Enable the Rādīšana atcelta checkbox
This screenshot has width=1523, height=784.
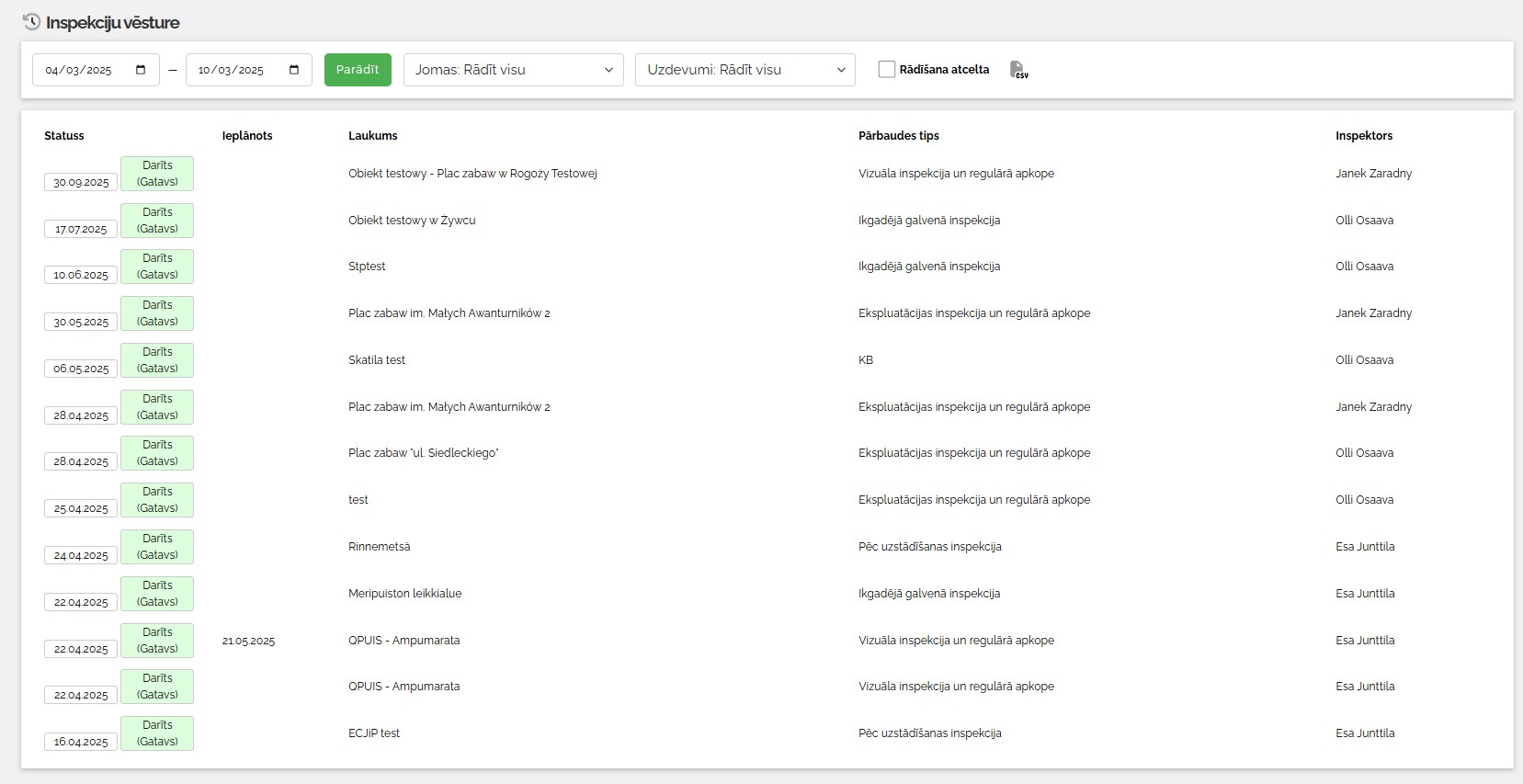tap(887, 69)
